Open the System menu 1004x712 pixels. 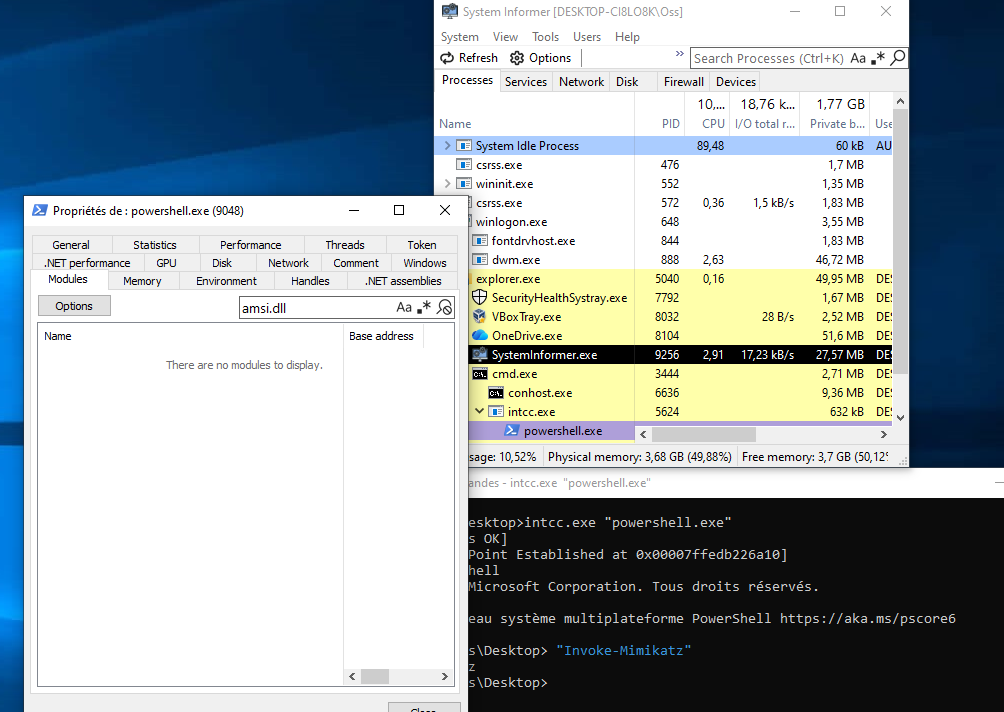coord(459,37)
